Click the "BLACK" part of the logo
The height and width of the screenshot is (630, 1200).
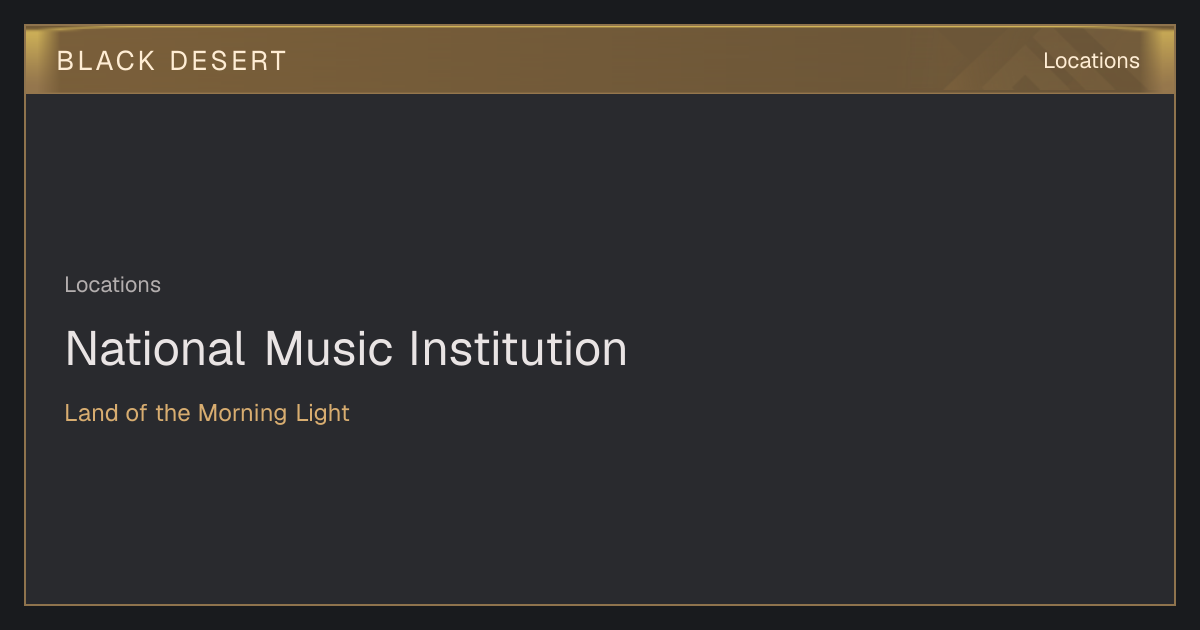click(x=106, y=61)
